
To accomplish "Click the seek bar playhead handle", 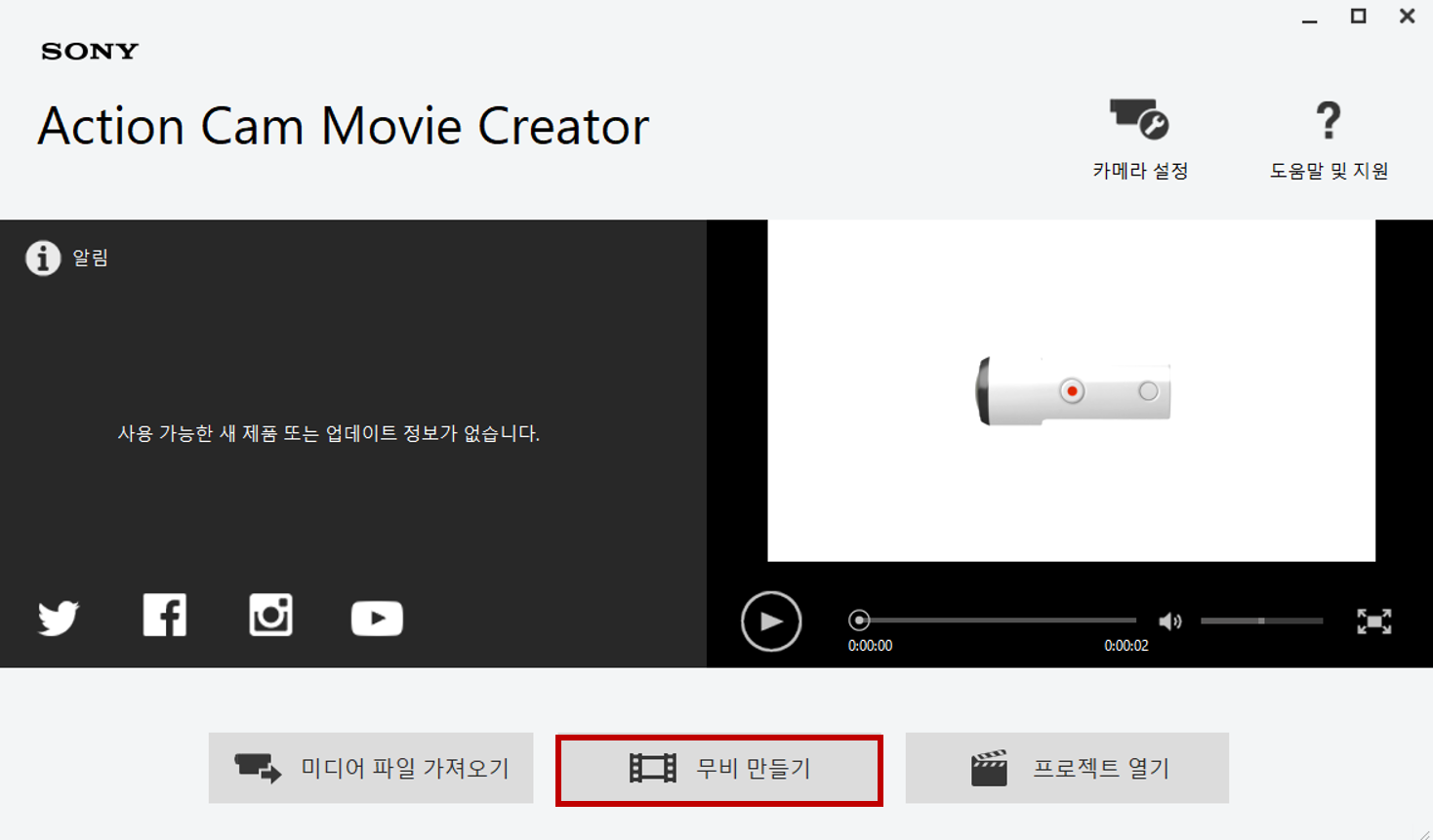I will (859, 620).
